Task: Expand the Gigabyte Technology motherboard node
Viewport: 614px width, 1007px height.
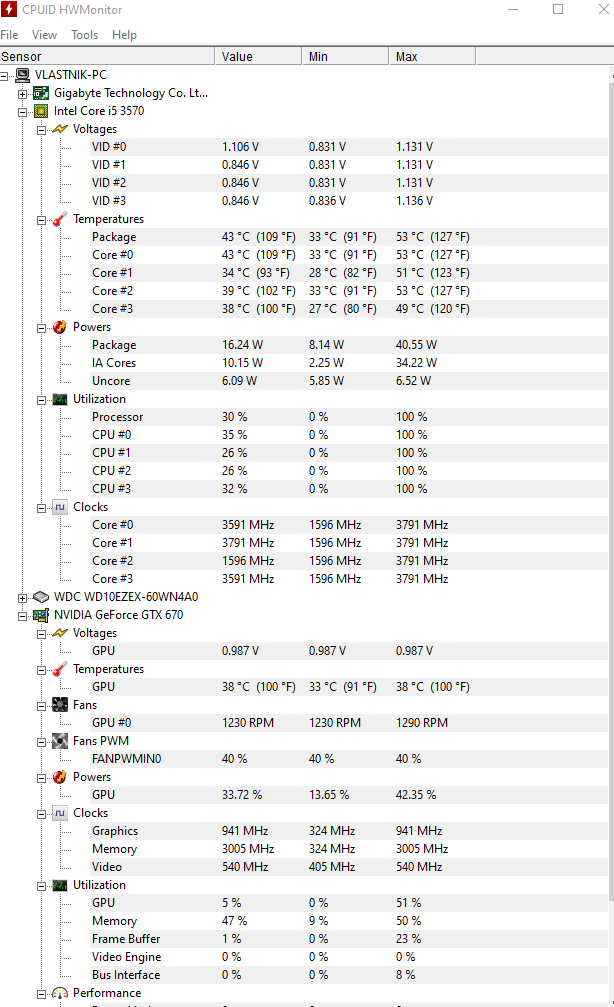Action: tap(23, 93)
